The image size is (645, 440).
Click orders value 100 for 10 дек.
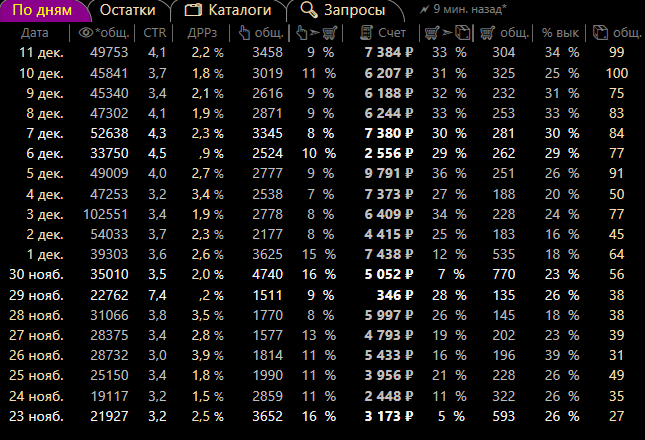[x=617, y=73]
